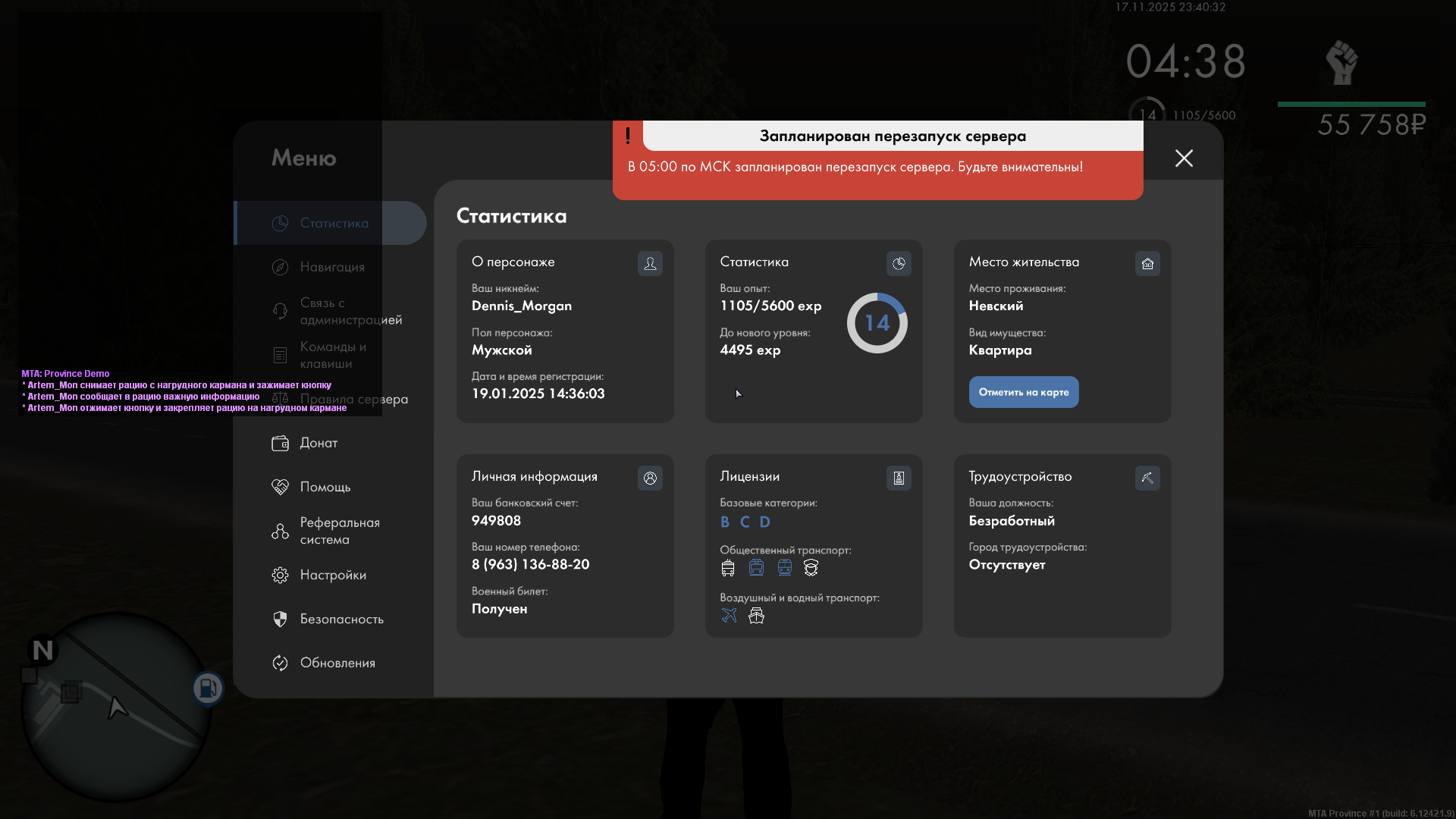Screen dimensions: 1456x819
Task: Open the Донат menu section
Action: 318,443
